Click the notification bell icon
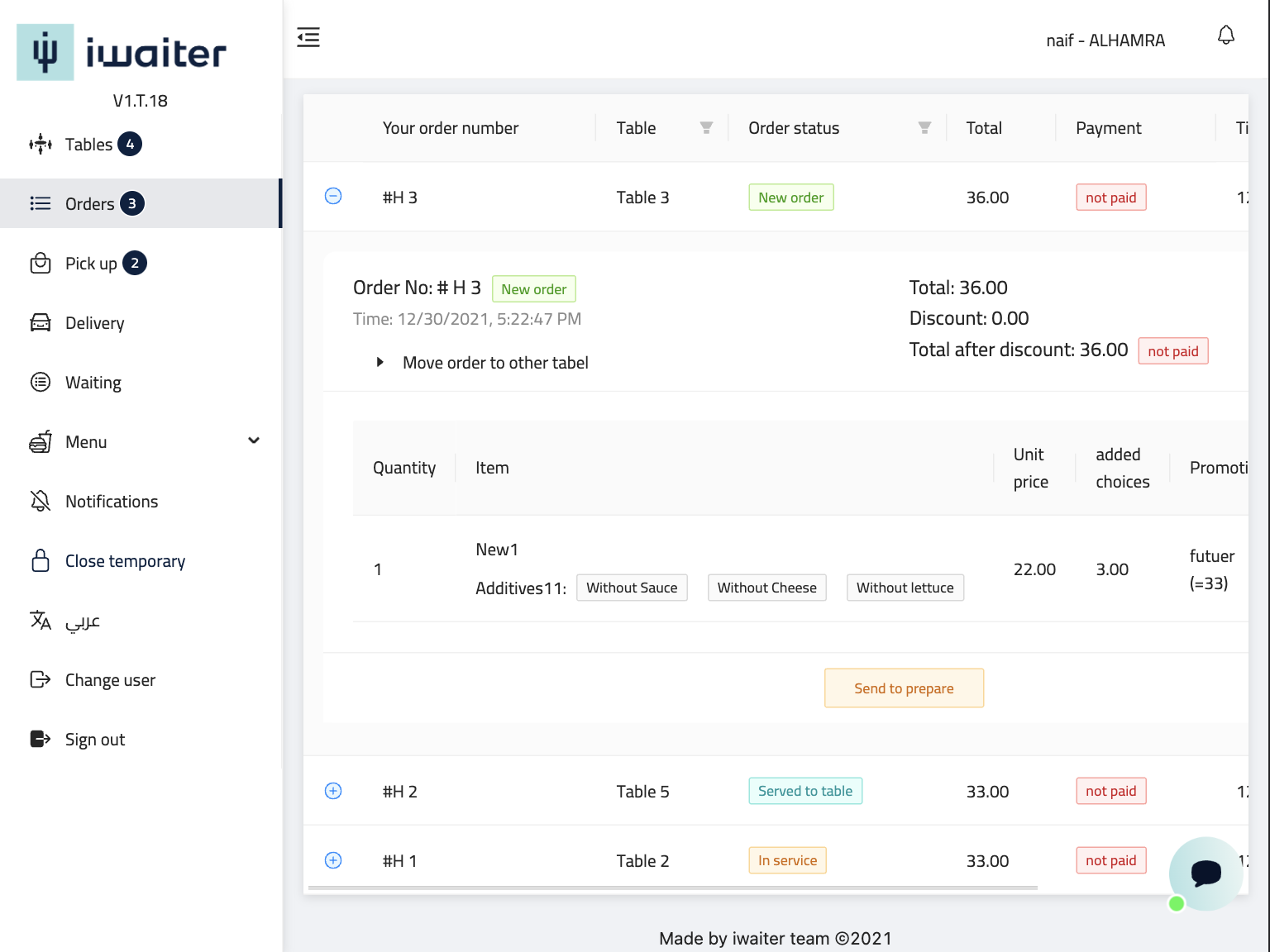 [x=1226, y=36]
